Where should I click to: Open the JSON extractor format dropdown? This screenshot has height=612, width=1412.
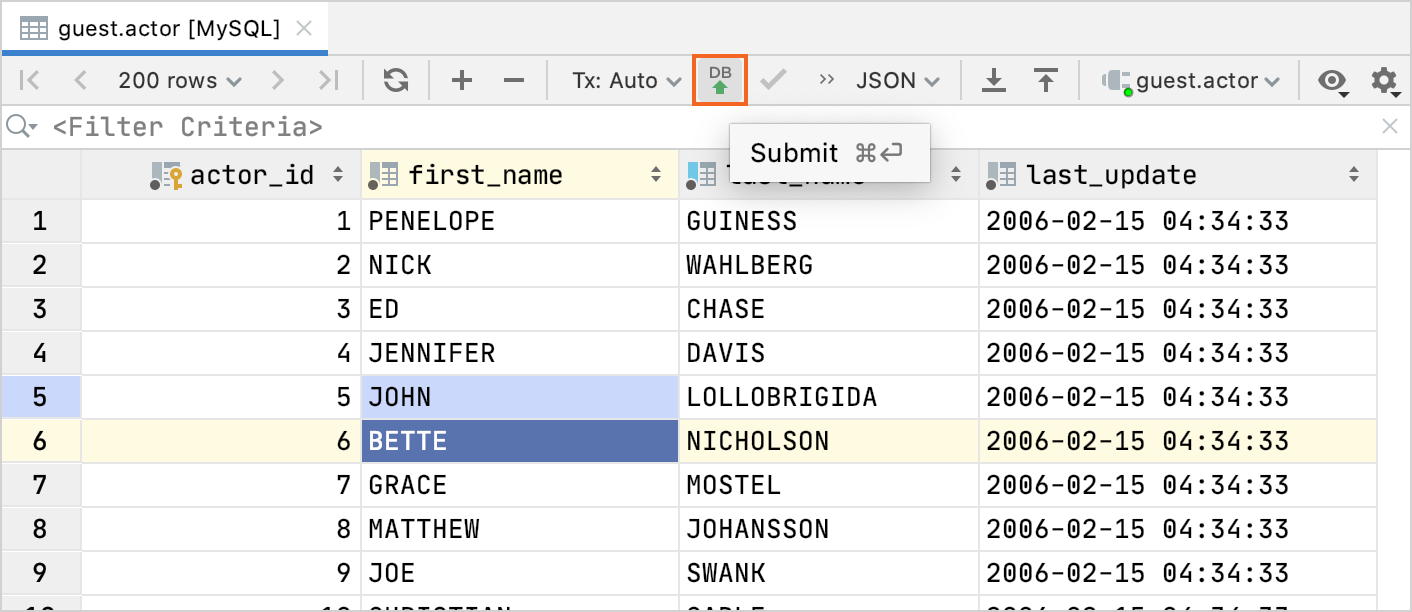click(897, 80)
